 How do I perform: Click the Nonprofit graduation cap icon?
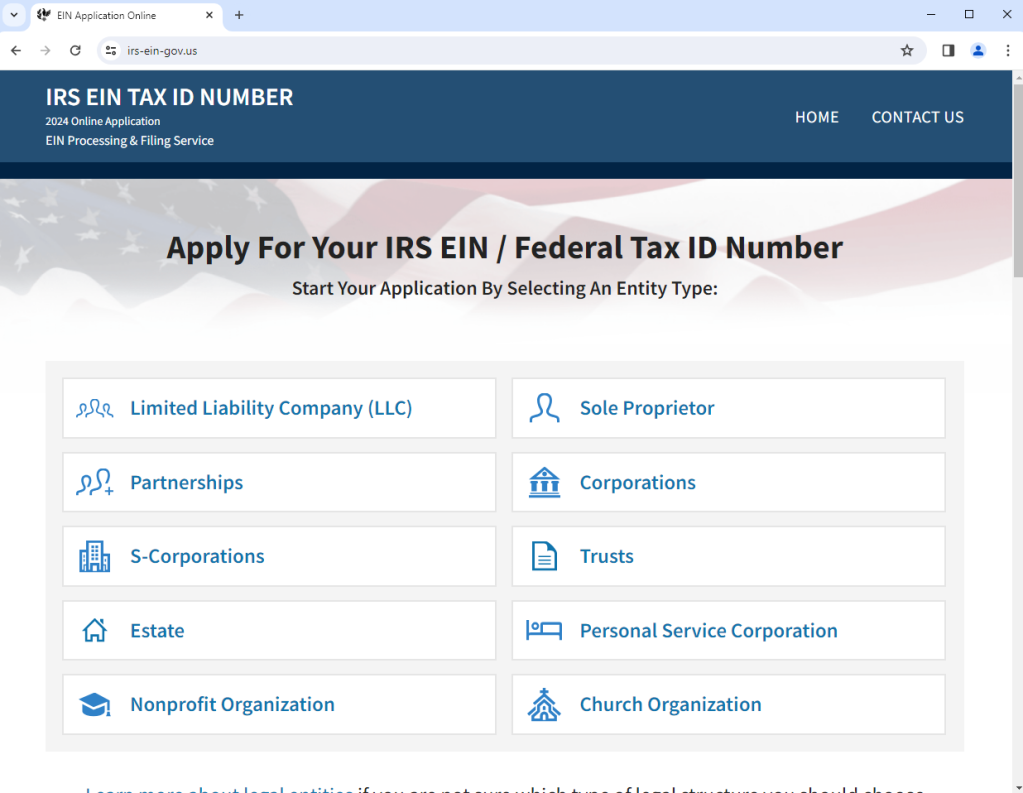pyautogui.click(x=95, y=705)
